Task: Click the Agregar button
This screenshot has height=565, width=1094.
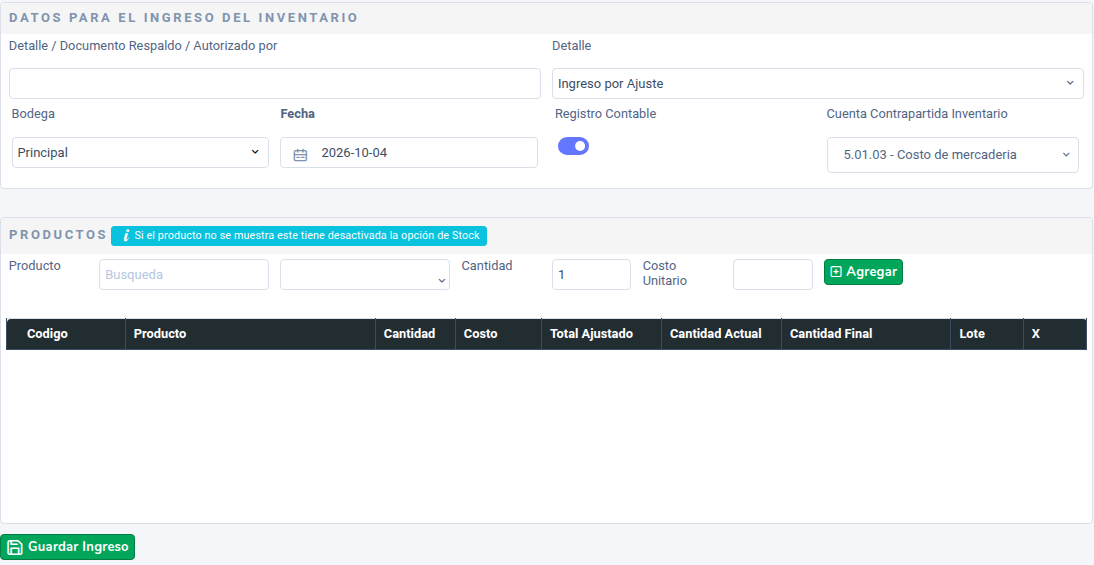Action: [863, 272]
